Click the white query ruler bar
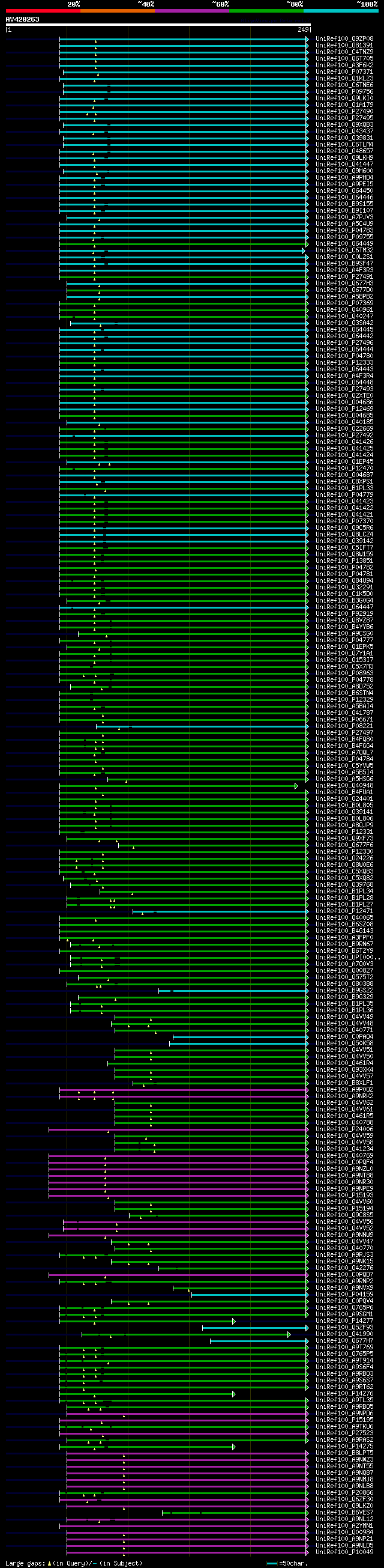Viewport: 384px width, 1568px height. pyautogui.click(x=158, y=25)
